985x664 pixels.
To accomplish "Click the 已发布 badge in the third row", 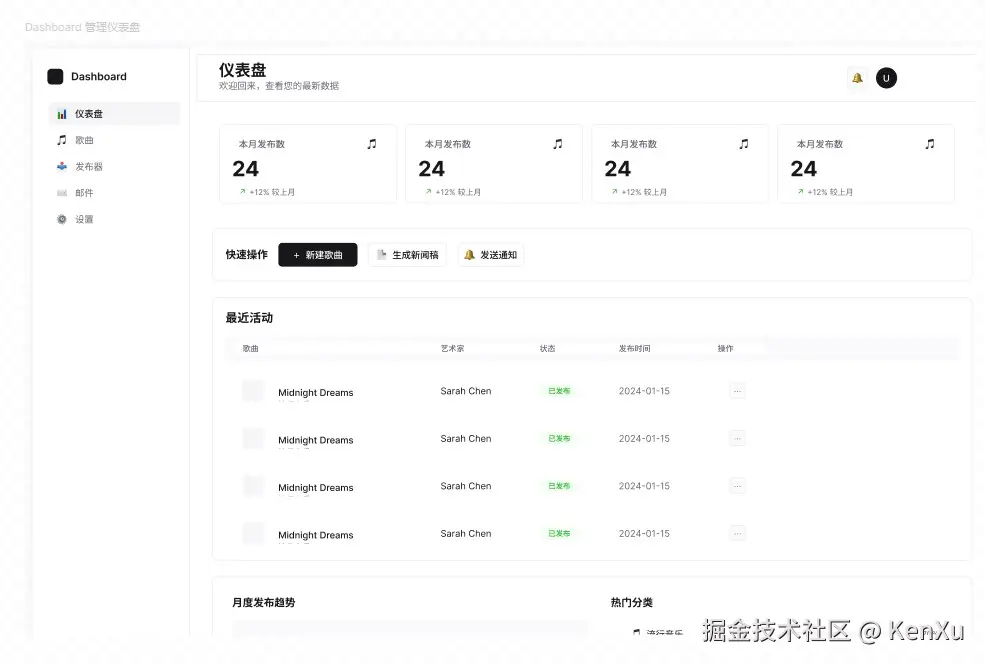I will 559,486.
